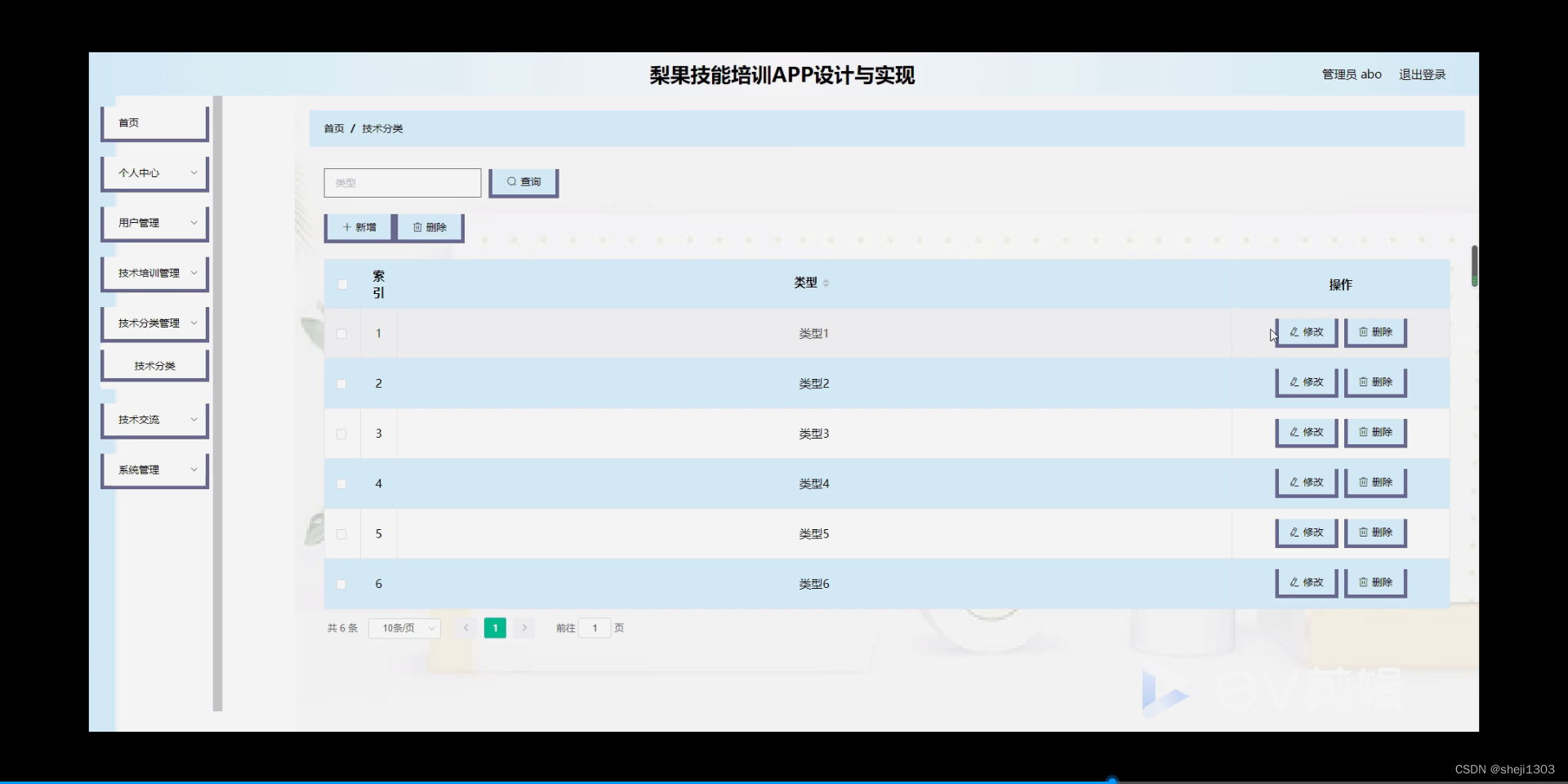Click the sort arrows beside 类型 column header
1568x784 pixels.
pos(827,283)
